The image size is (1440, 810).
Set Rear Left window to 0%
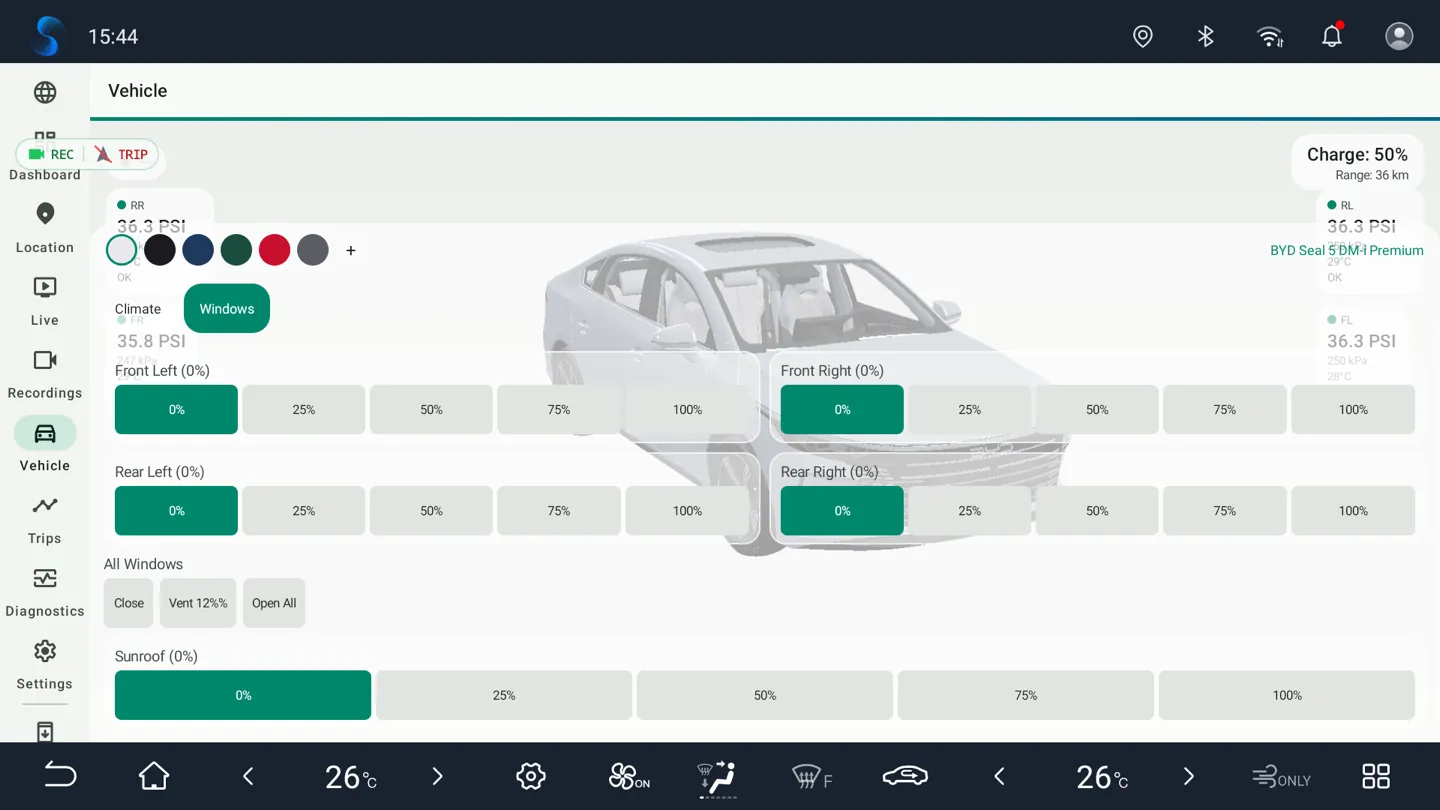[176, 511]
